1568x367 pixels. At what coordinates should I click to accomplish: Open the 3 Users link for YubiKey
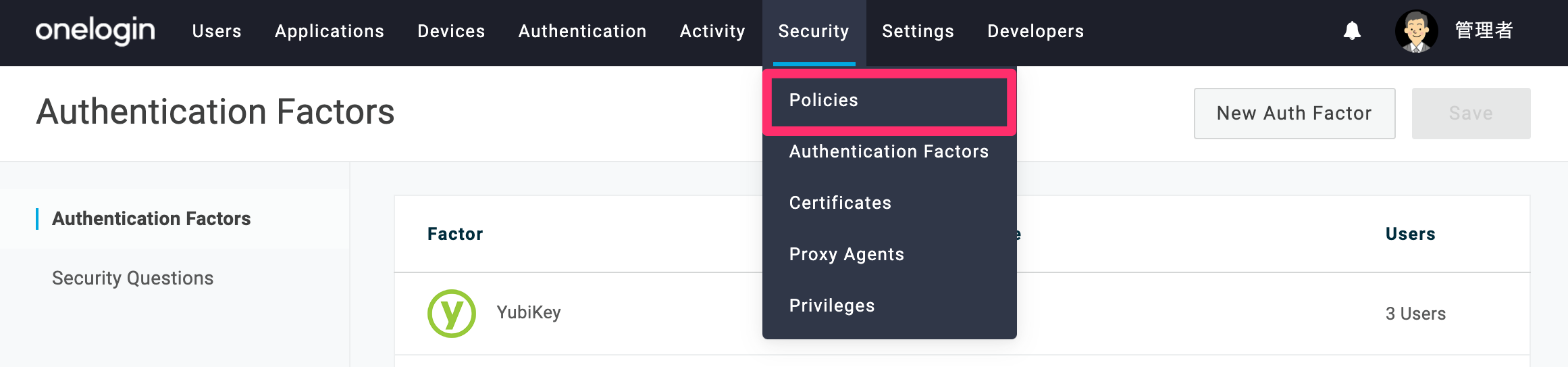point(1415,314)
